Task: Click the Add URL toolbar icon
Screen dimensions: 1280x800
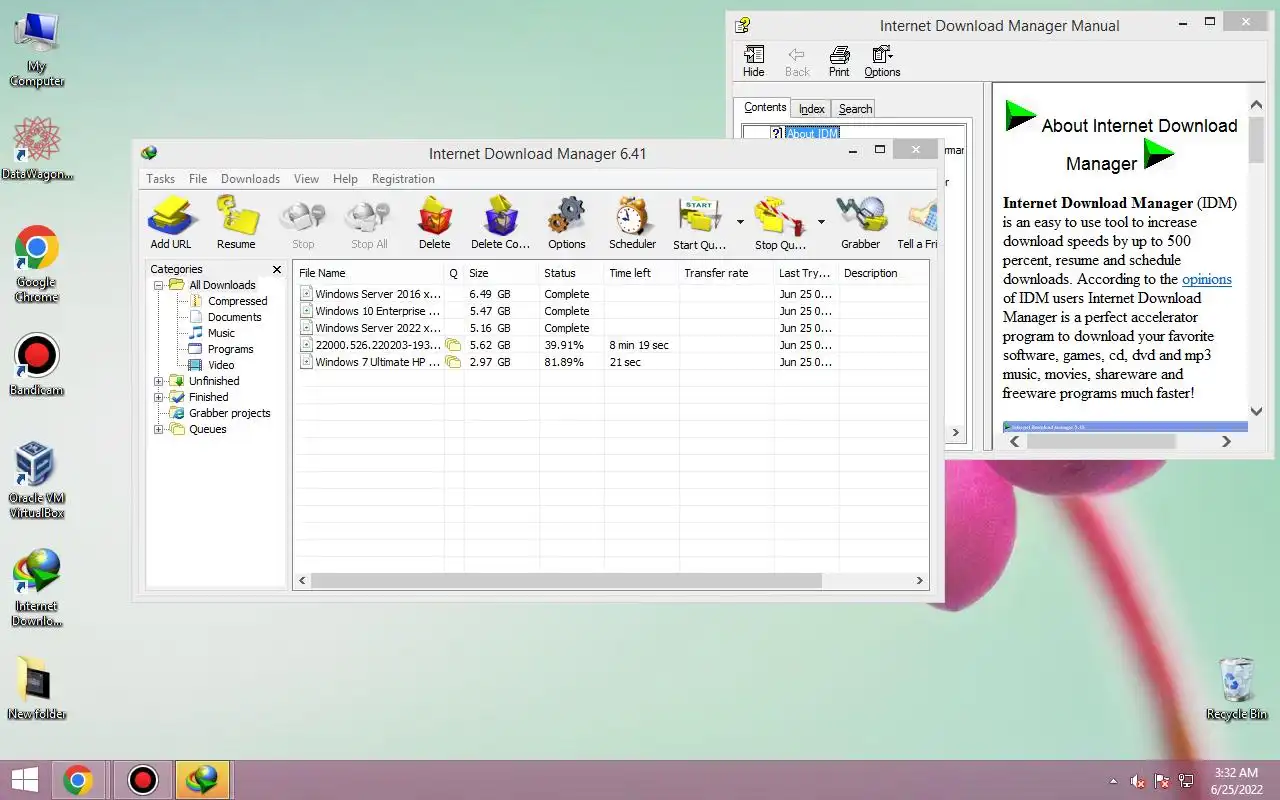Action: (x=171, y=222)
